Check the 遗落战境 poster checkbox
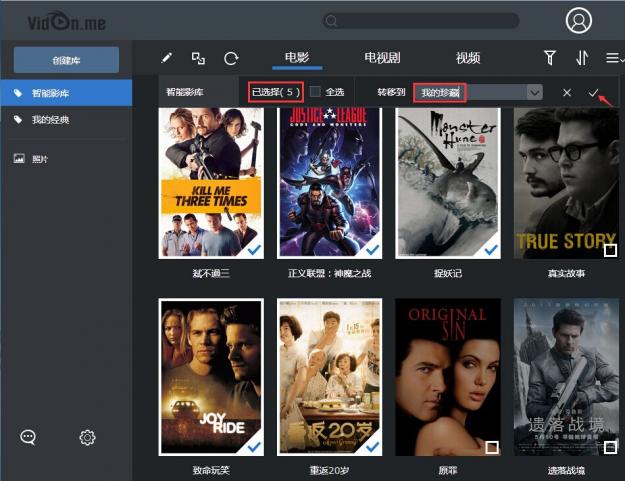Viewport: 625px width, 481px height. pyautogui.click(x=610, y=447)
